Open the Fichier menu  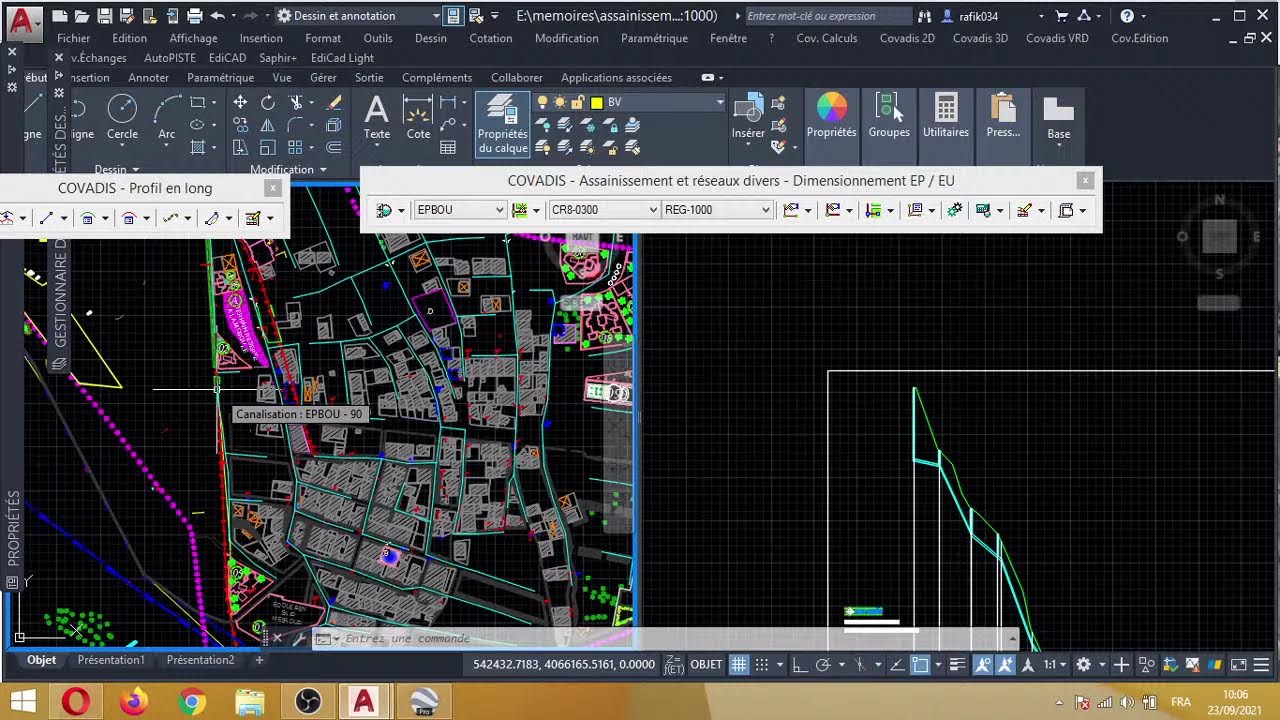[74, 38]
